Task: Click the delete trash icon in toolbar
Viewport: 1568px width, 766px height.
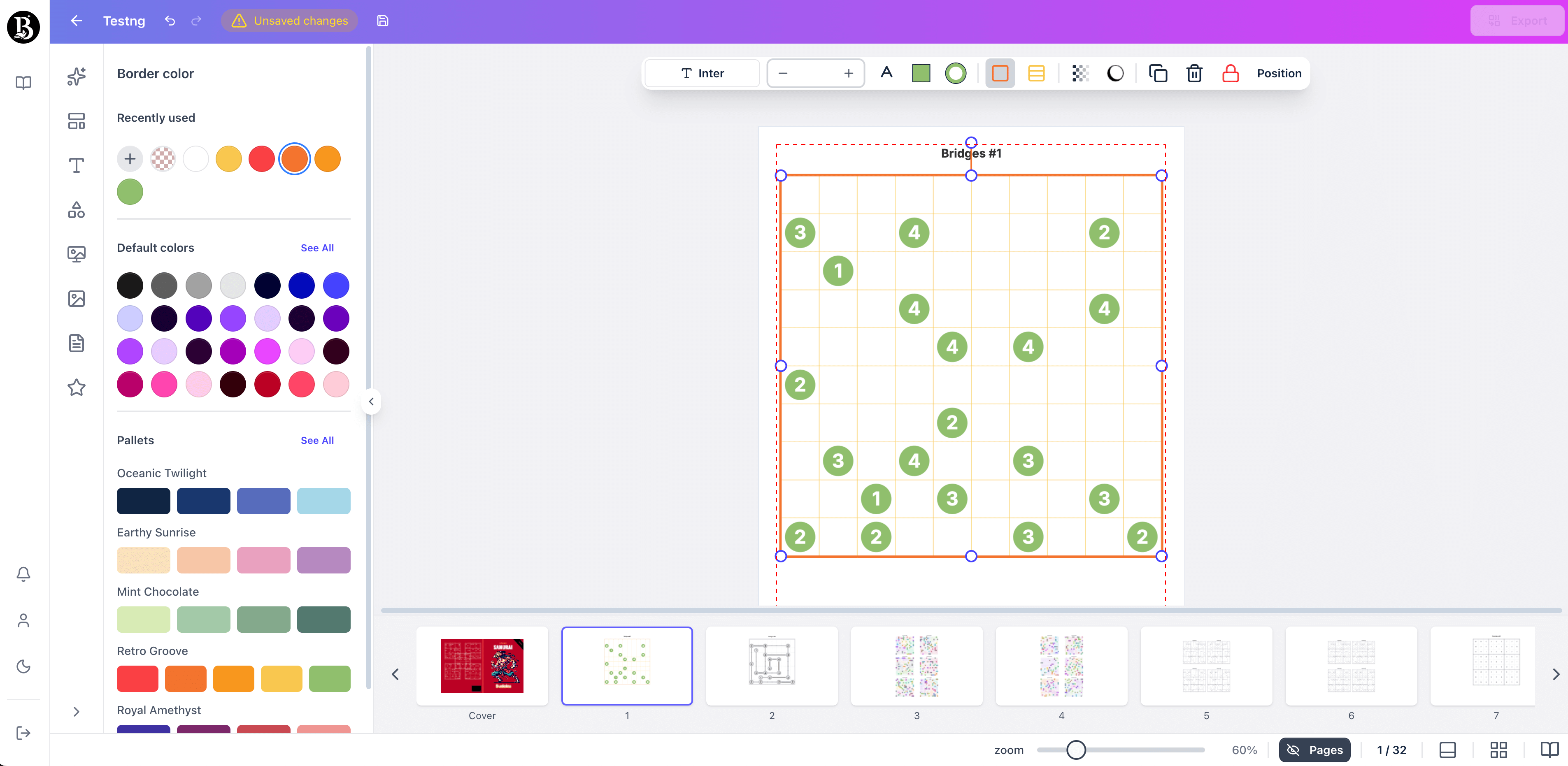Action: pos(1193,74)
